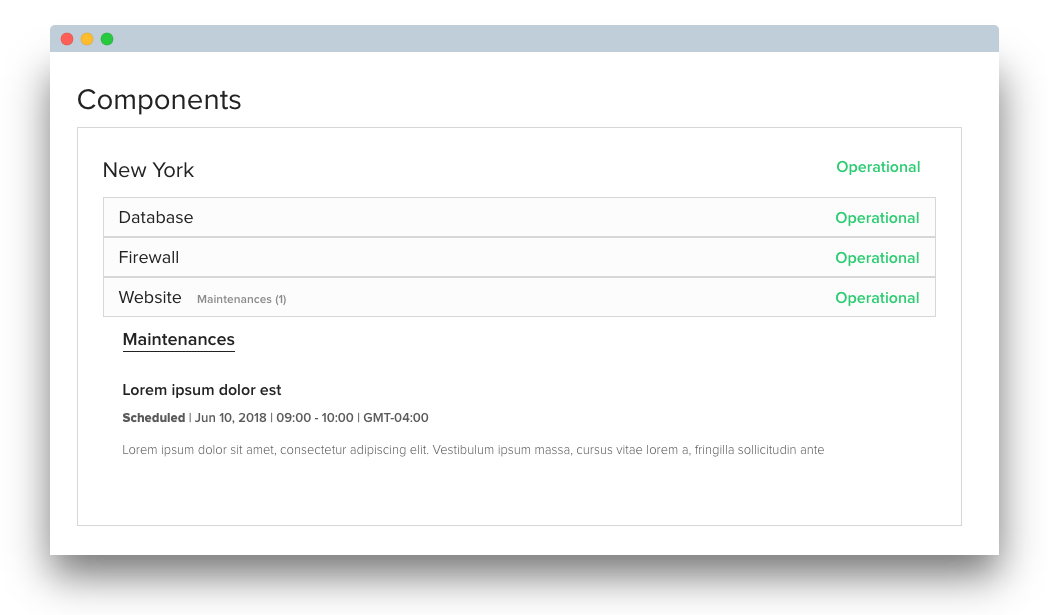Click Database's Operational status
Image resolution: width=1048 pixels, height=615 pixels.
[x=877, y=218]
